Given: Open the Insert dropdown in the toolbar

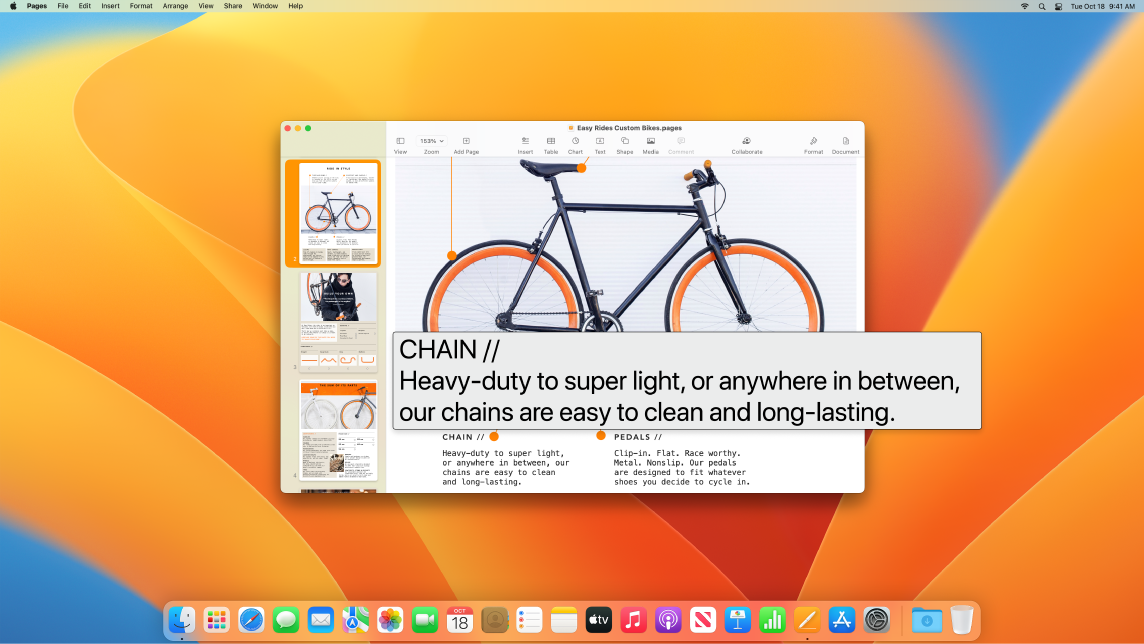Looking at the screenshot, I should click(525, 141).
